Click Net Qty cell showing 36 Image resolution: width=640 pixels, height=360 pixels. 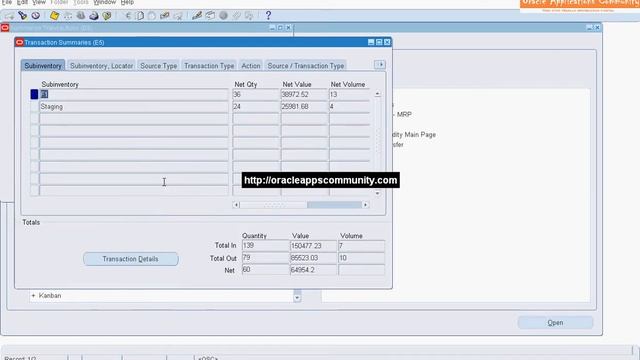(256, 94)
